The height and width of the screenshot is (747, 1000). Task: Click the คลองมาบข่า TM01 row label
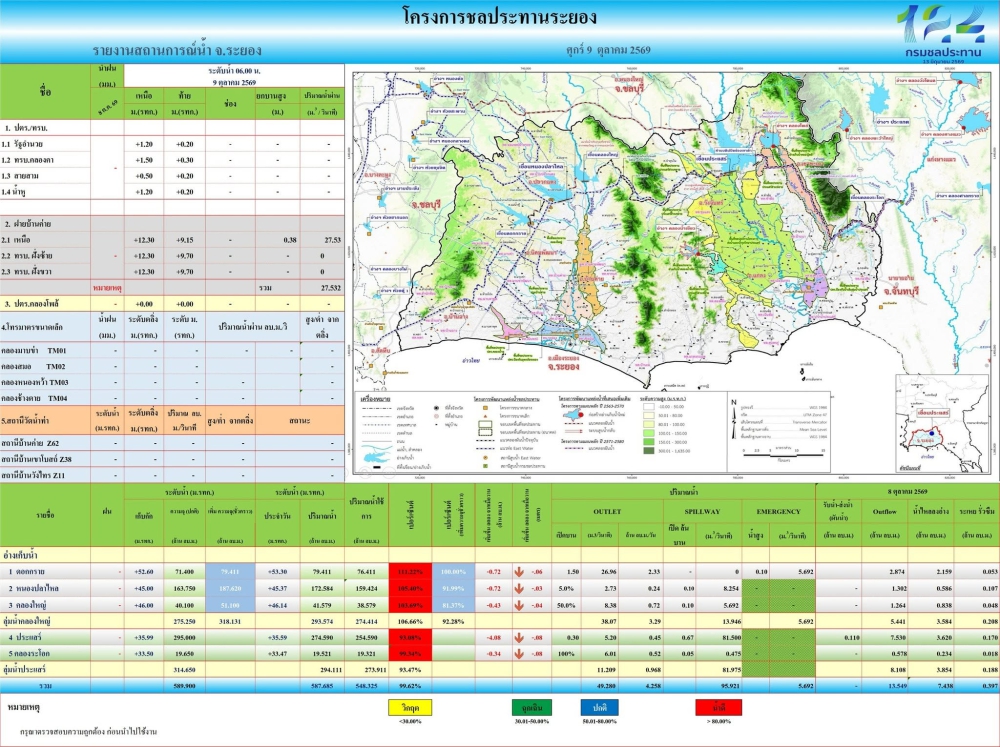pos(34,350)
